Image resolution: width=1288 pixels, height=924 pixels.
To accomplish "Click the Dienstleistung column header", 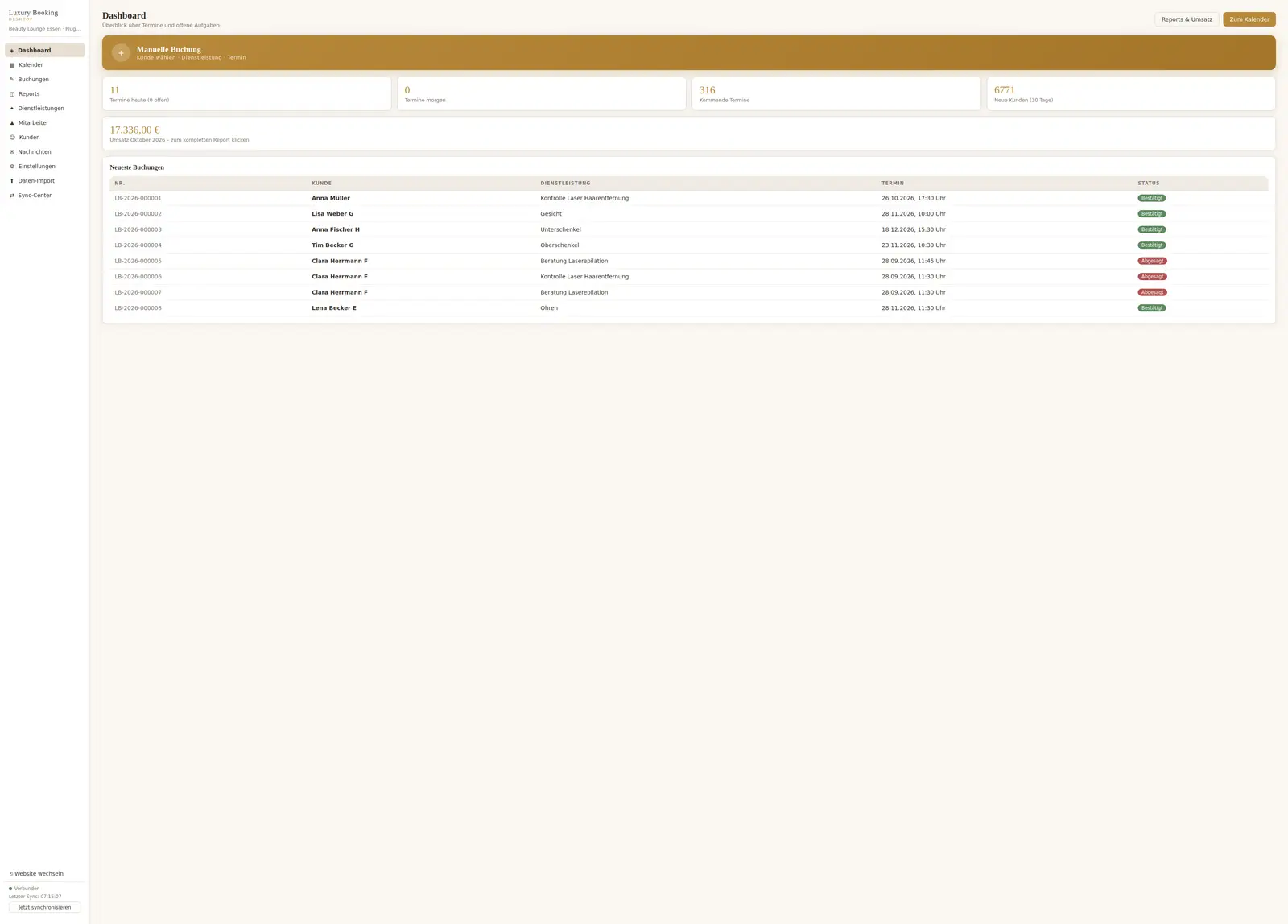I will (565, 184).
